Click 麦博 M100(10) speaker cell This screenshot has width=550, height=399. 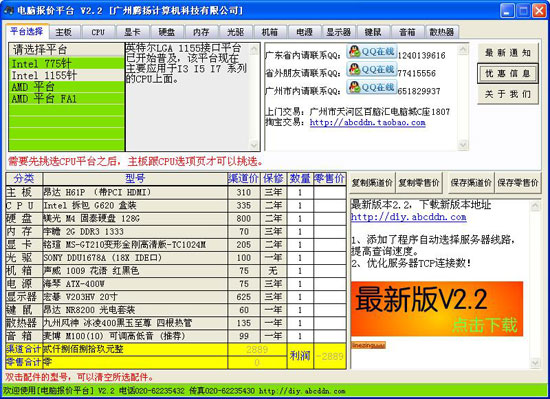[x=135, y=336]
